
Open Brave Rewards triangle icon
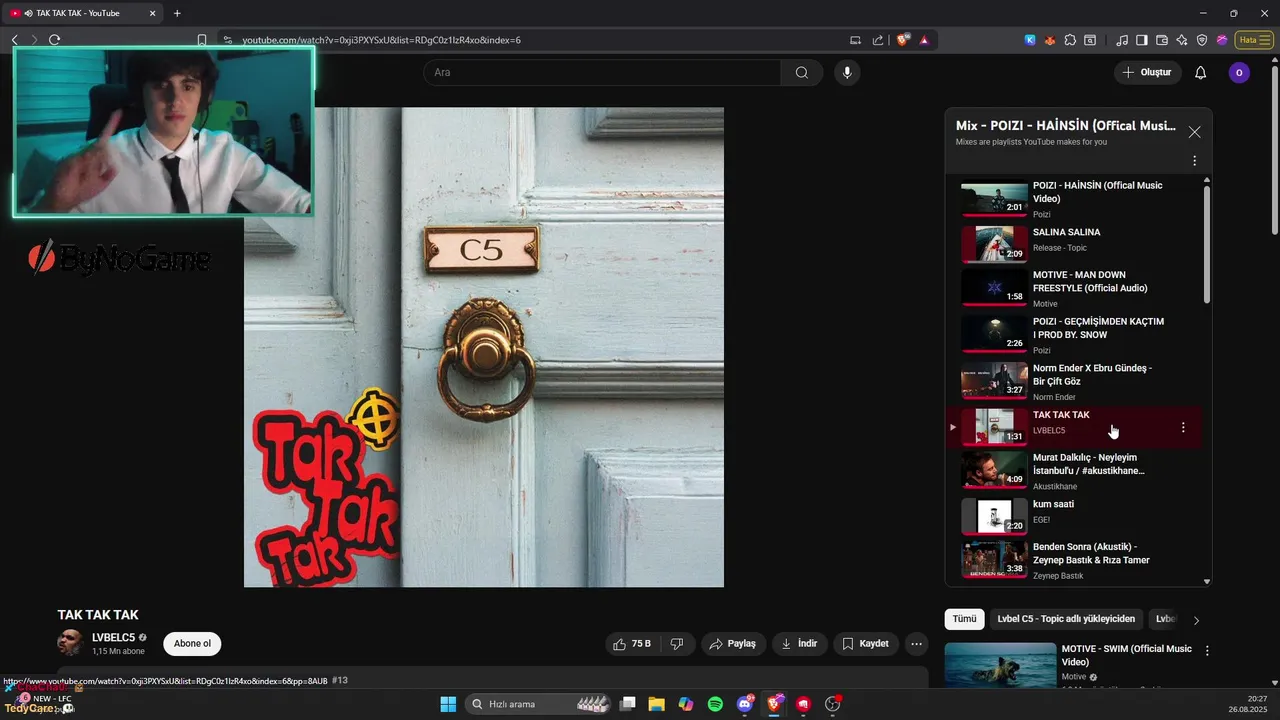924,40
